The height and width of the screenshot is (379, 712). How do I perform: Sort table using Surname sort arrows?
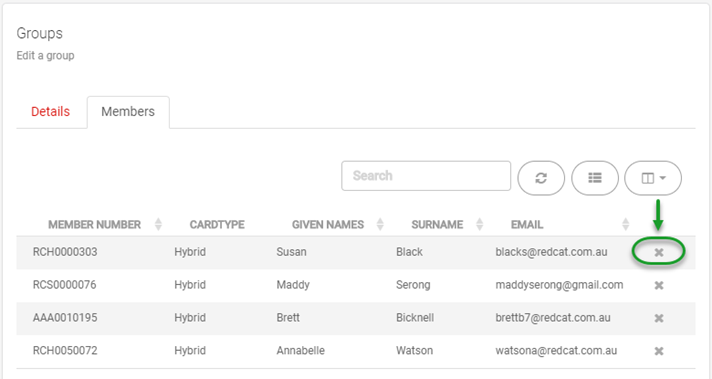click(480, 224)
